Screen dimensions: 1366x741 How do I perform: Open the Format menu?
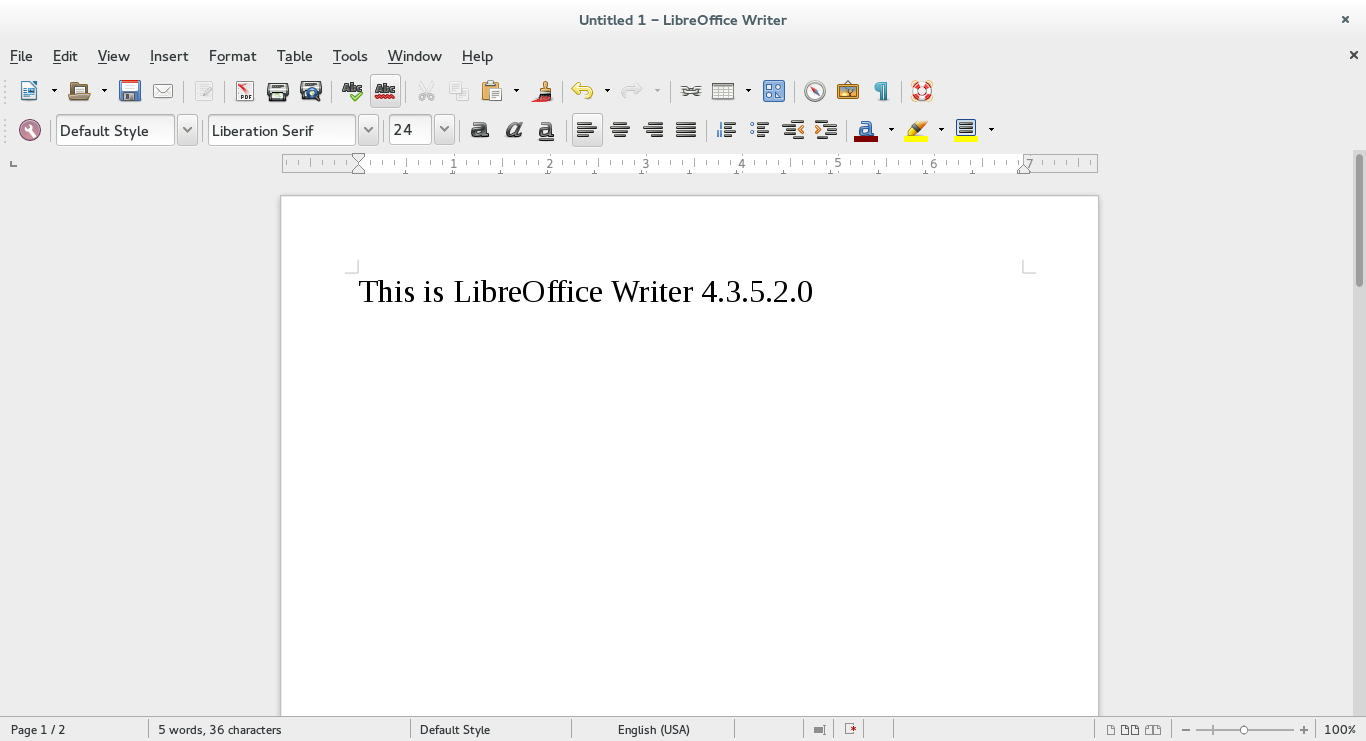(232, 56)
